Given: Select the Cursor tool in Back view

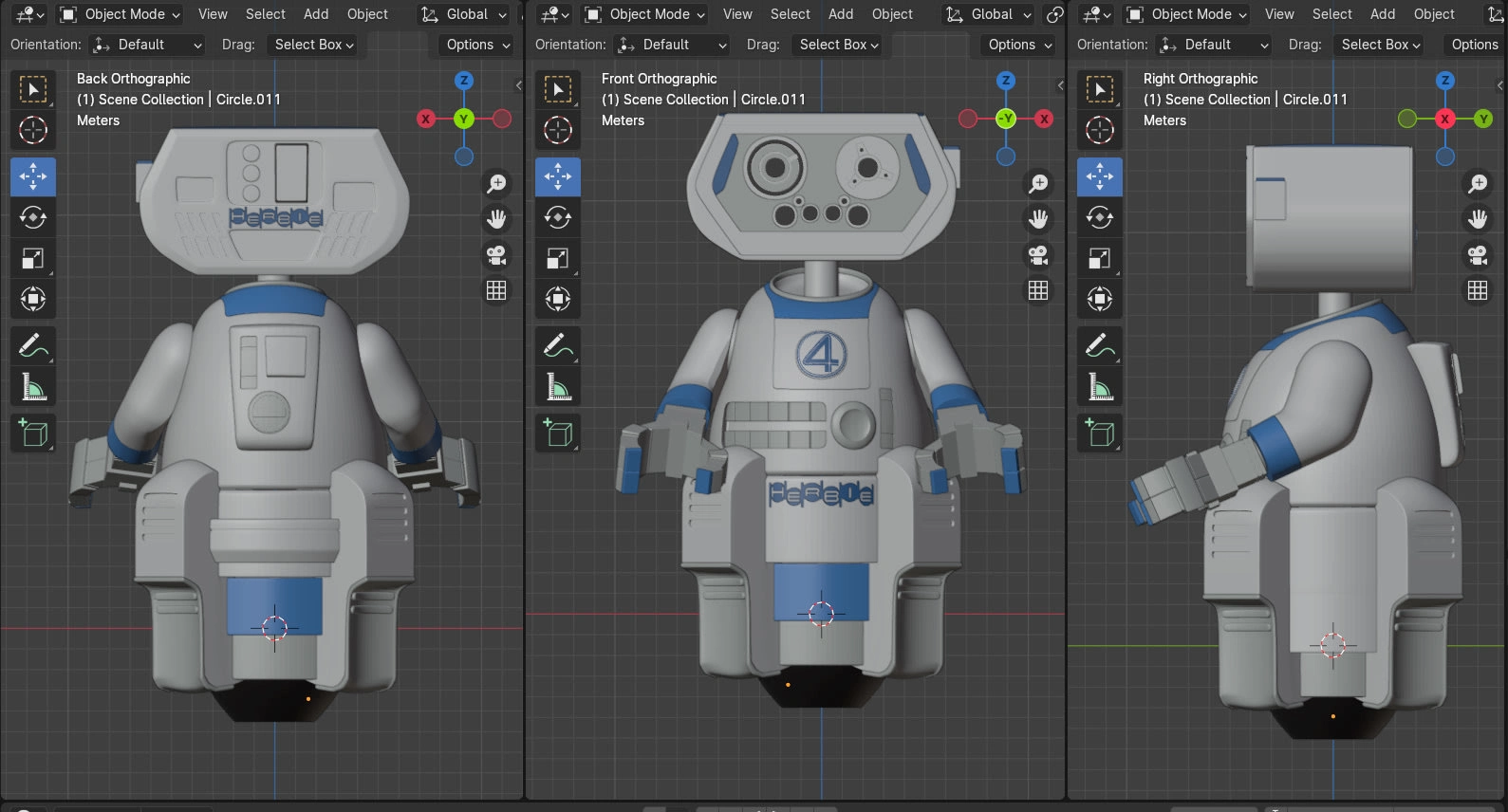Looking at the screenshot, I should pyautogui.click(x=33, y=130).
